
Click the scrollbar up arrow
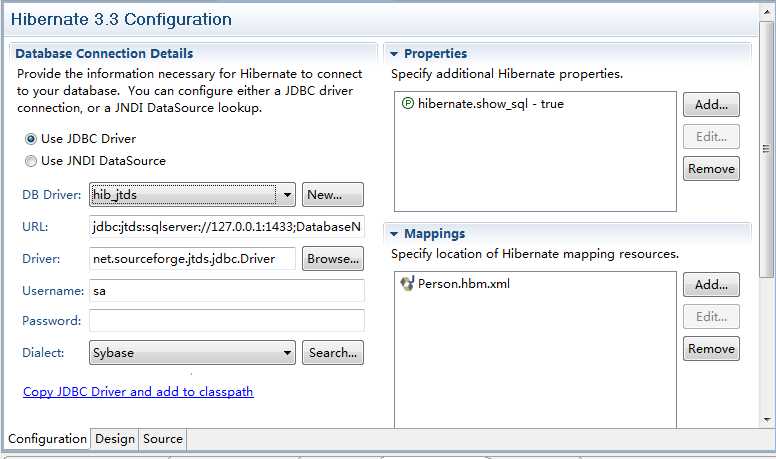(x=767, y=11)
